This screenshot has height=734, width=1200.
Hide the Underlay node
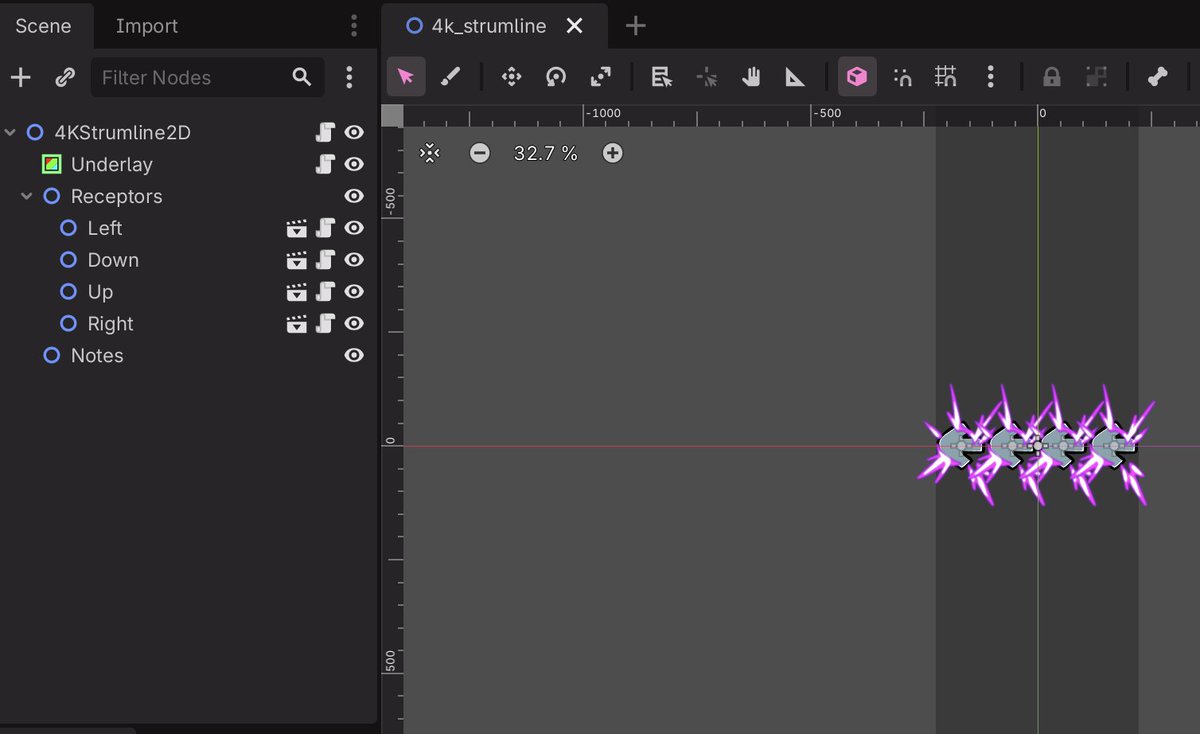(x=354, y=164)
